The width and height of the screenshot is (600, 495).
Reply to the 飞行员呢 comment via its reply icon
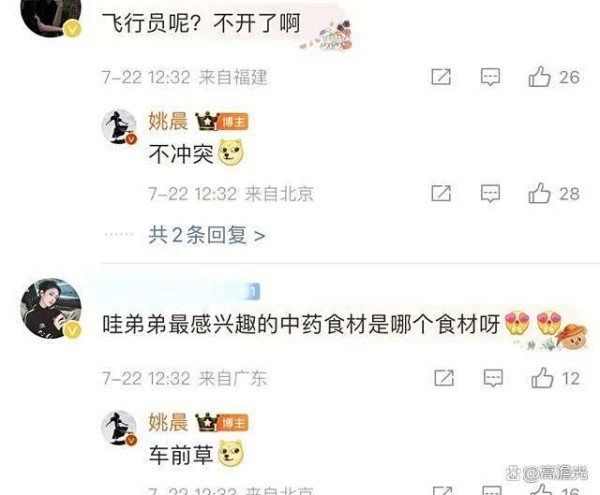pos(490,77)
